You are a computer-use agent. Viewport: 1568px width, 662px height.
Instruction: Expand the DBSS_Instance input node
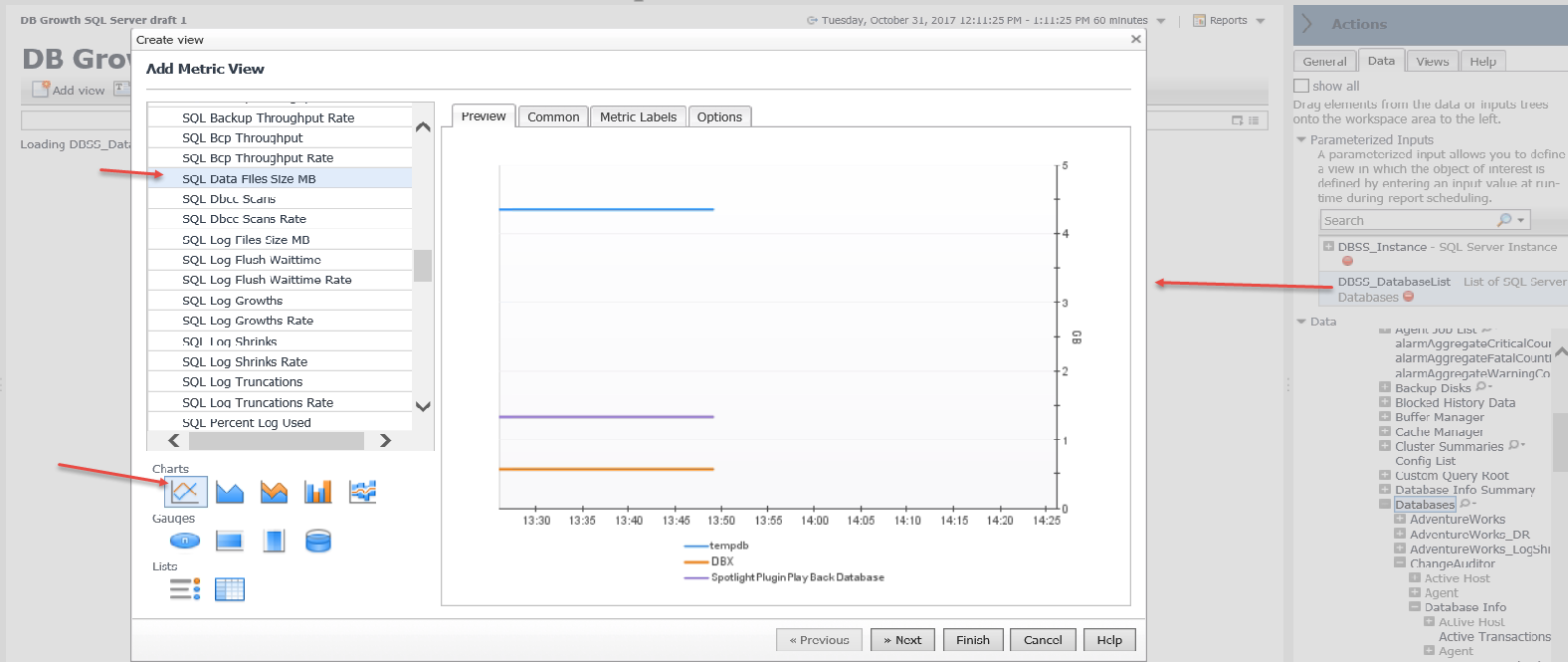(x=1328, y=246)
